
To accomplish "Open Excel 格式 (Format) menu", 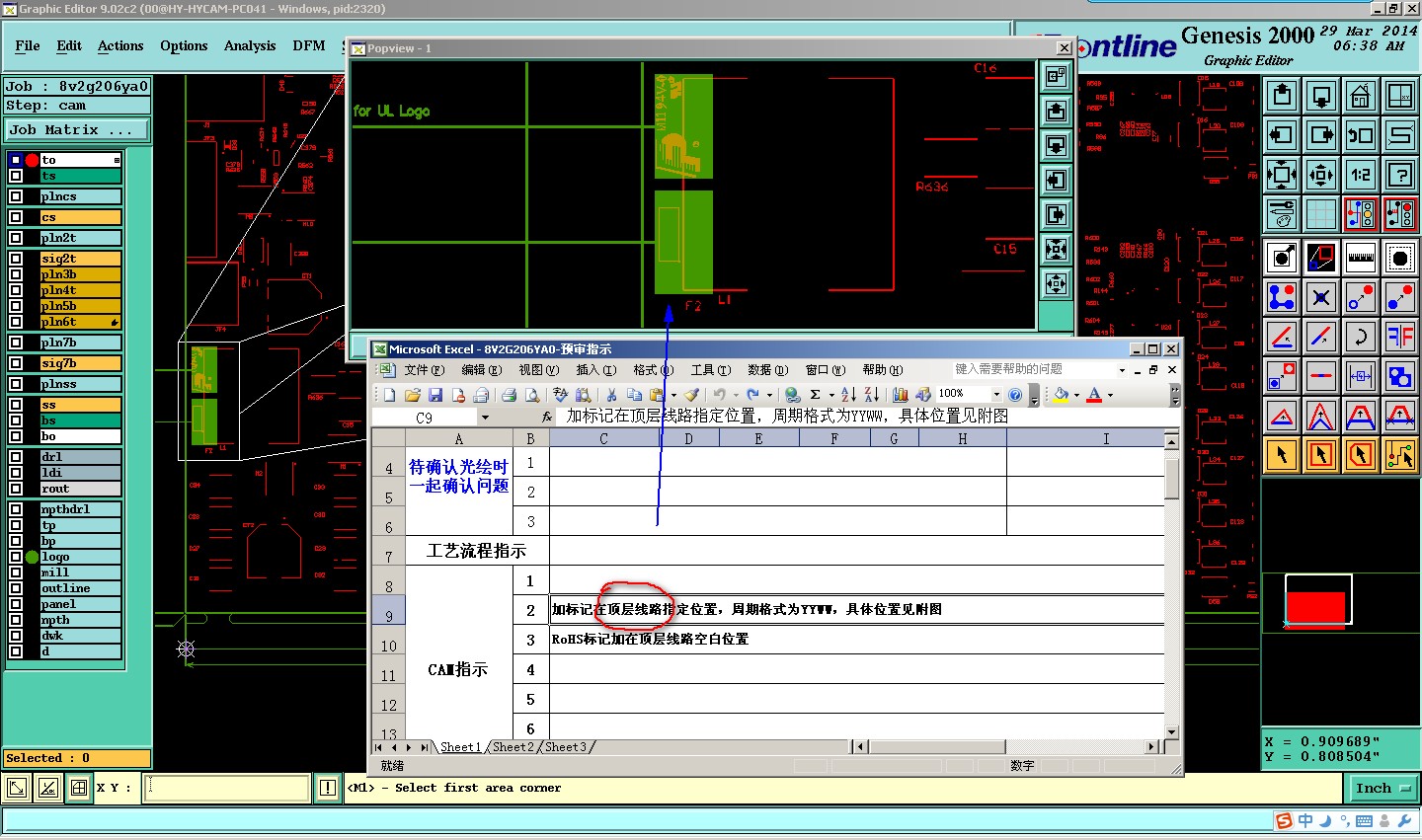I will coord(653,370).
